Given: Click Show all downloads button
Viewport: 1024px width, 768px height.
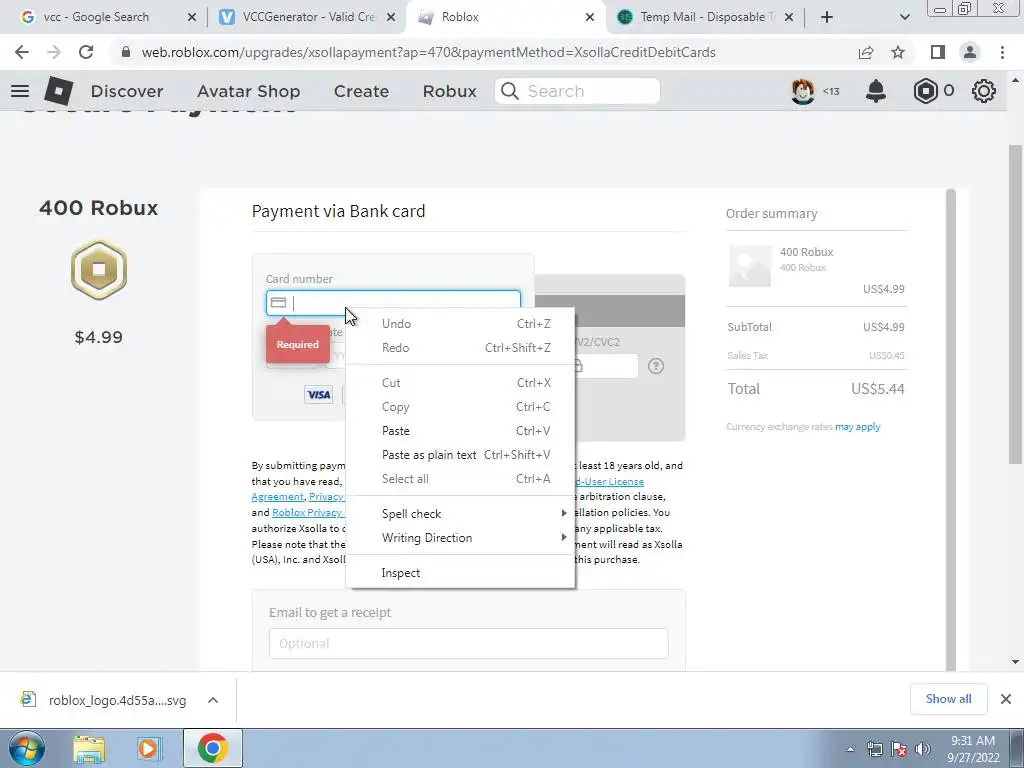Looking at the screenshot, I should point(948,699).
